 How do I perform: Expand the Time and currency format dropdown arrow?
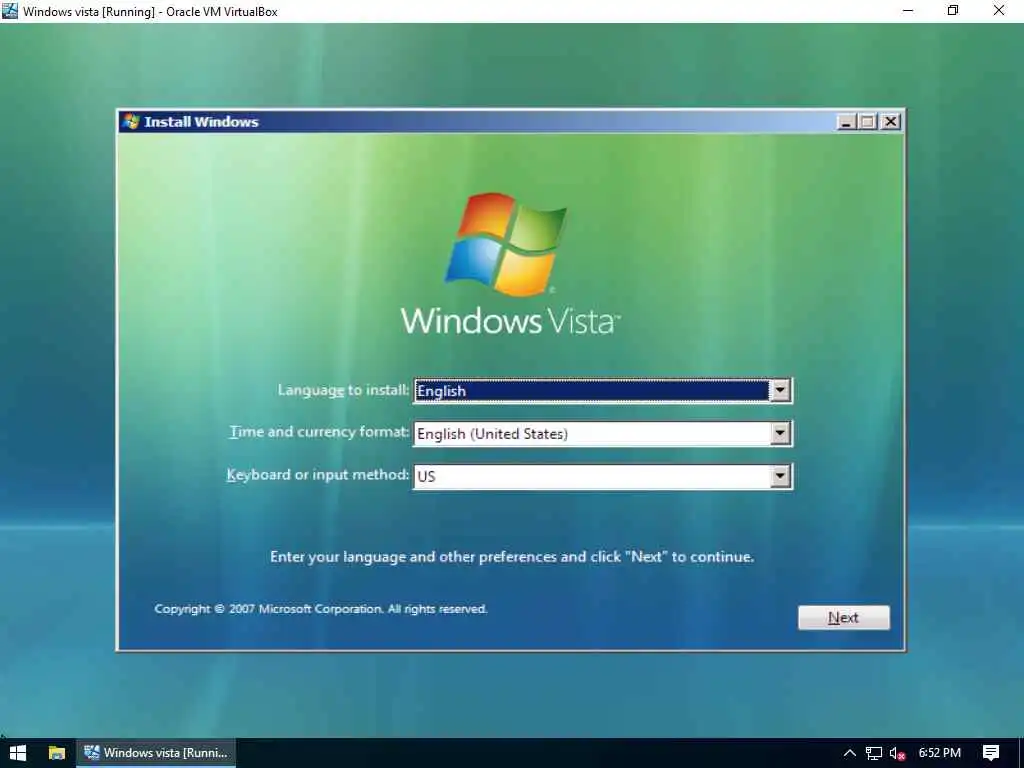780,433
